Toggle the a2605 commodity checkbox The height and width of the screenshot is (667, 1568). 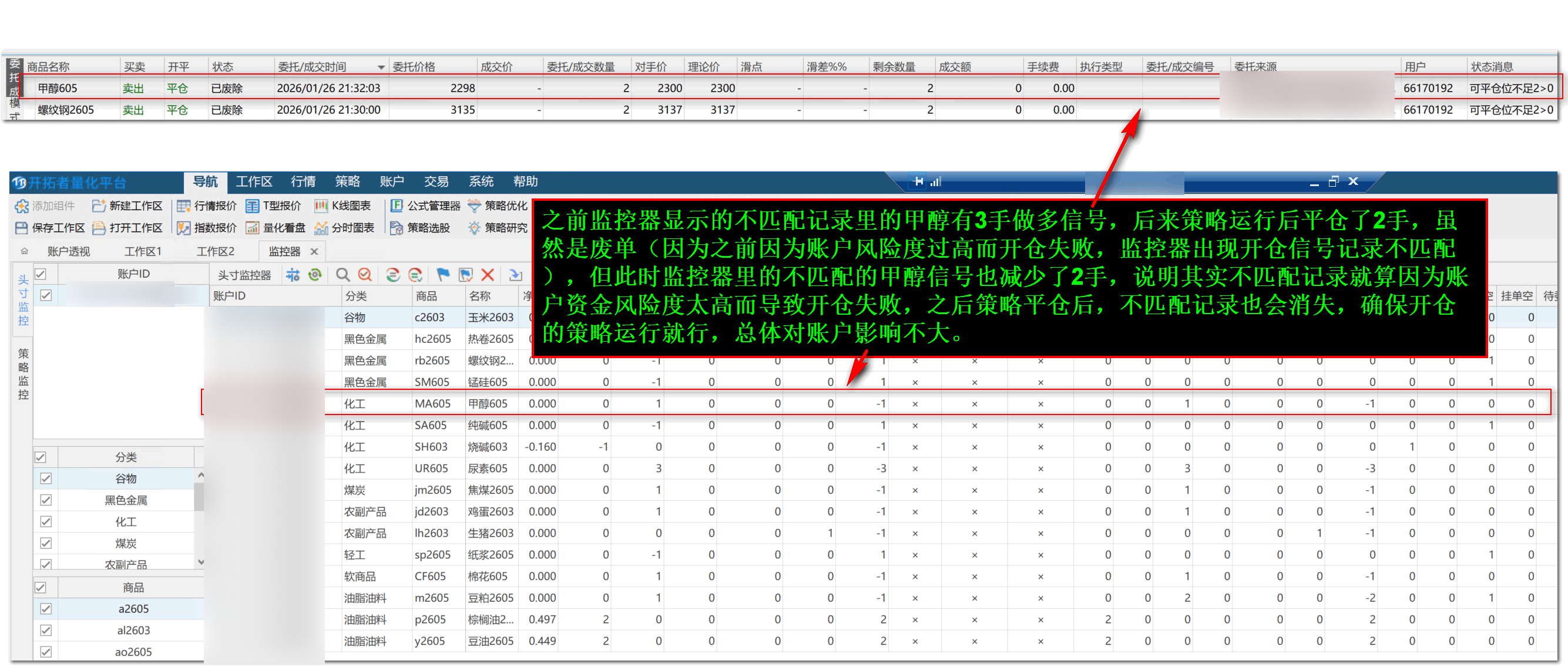tap(46, 608)
